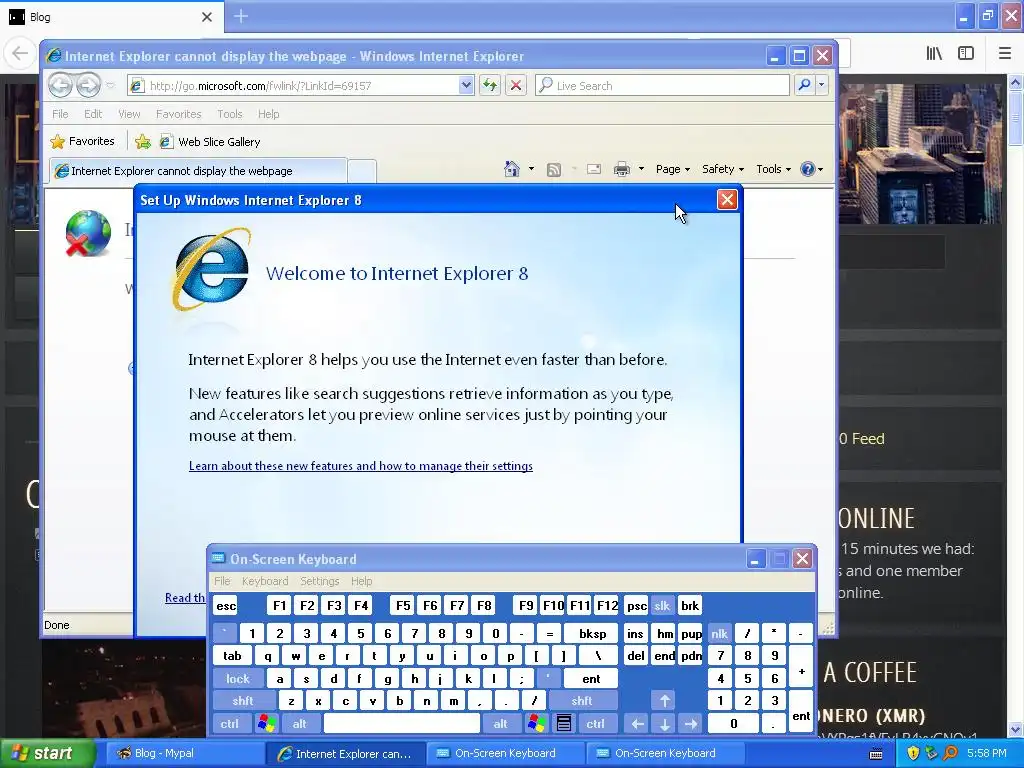Toggle the lock (caps lock) key on keyboard
1024x768 pixels.
[238, 679]
